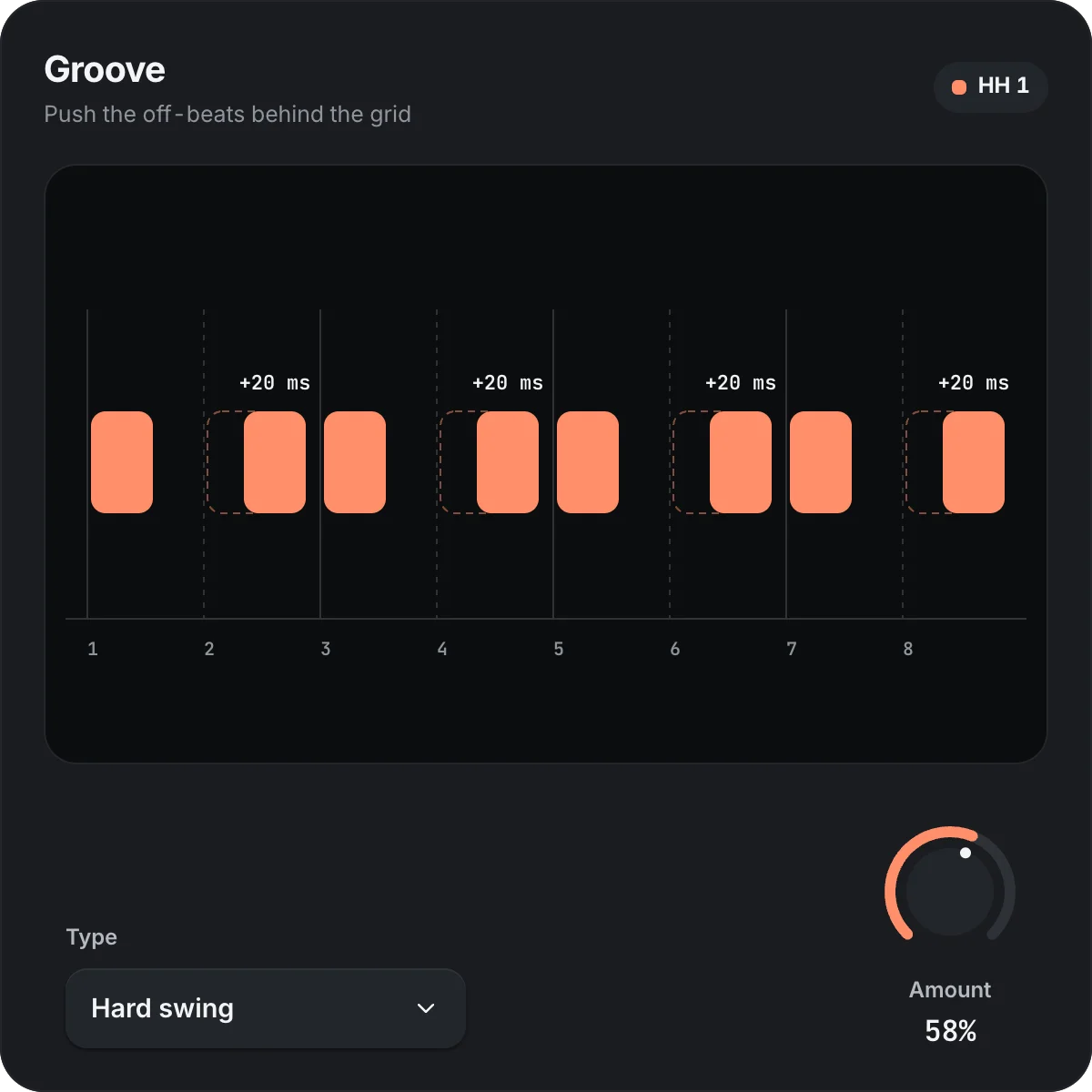The height and width of the screenshot is (1092, 1092).
Task: Open the Hard swing type dropdown
Action: tap(266, 1008)
